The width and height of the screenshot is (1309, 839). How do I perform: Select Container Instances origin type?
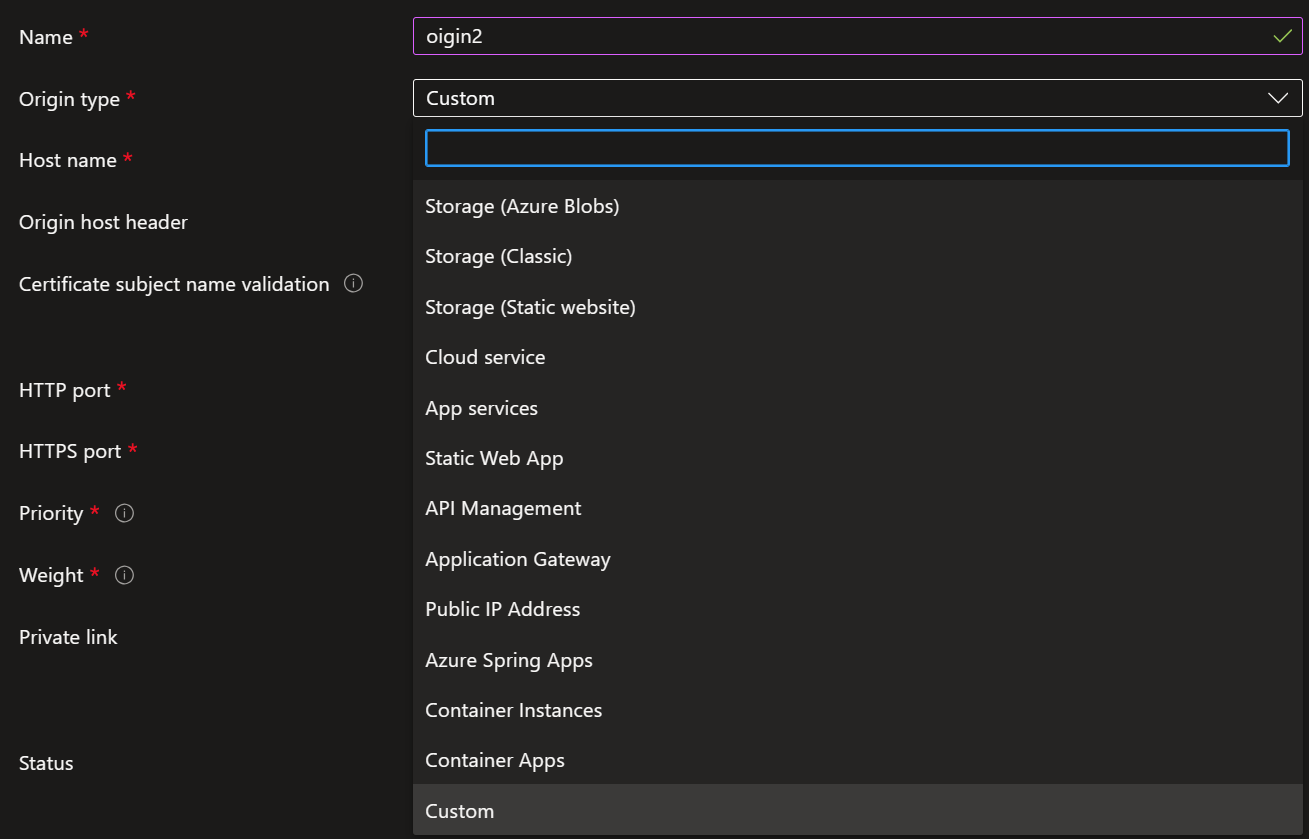[513, 710]
